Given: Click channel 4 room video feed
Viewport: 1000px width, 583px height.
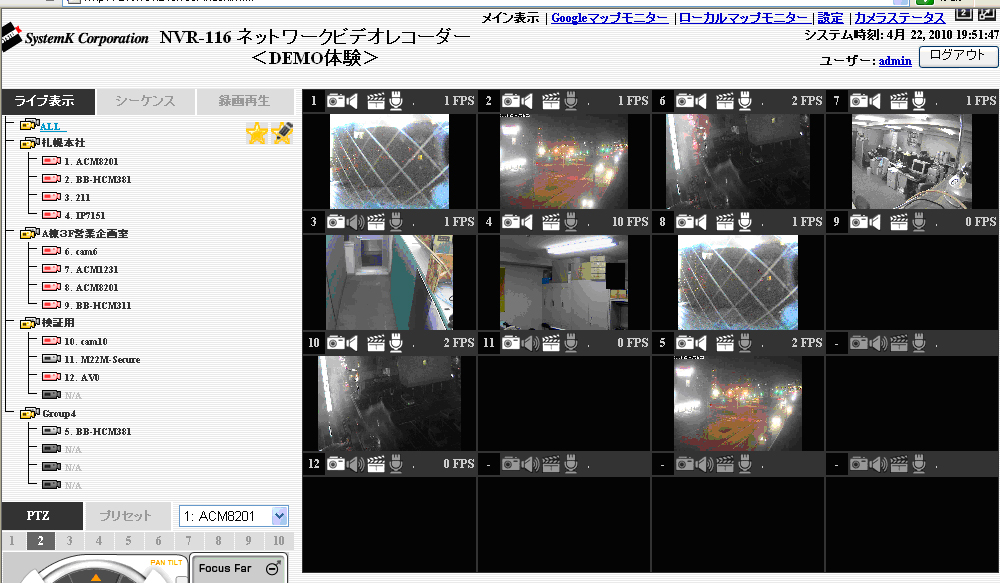Looking at the screenshot, I should pos(564,282).
